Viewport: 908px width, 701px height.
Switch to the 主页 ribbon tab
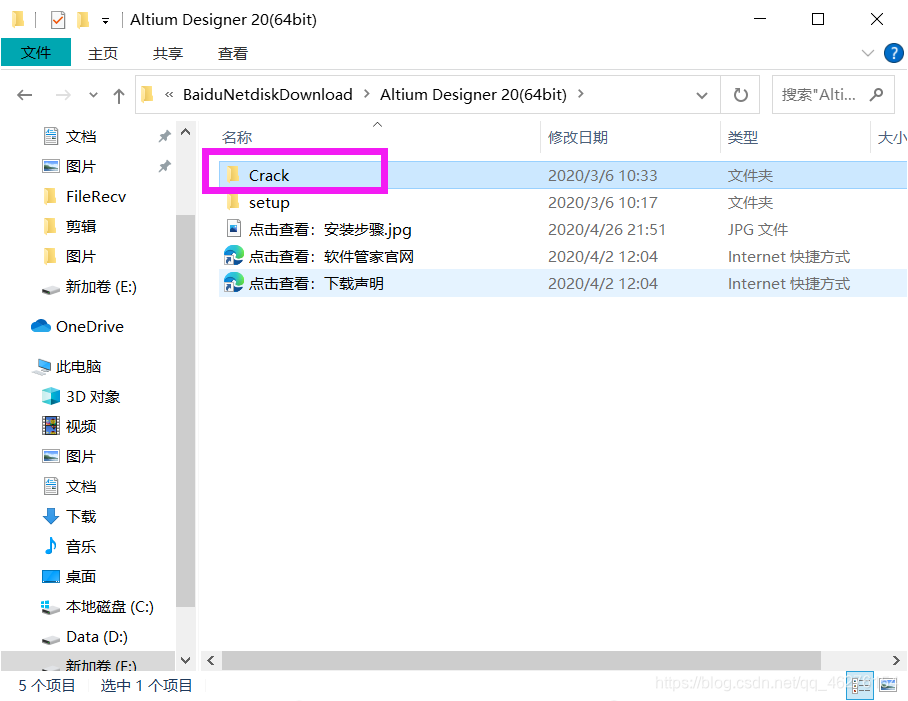point(102,53)
